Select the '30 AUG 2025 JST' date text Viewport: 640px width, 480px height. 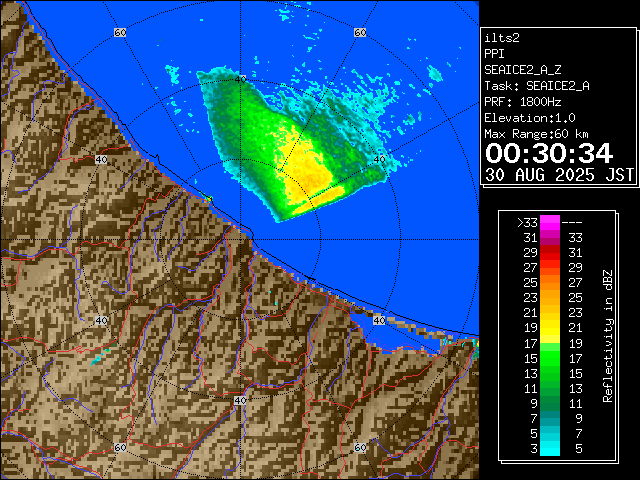click(x=559, y=174)
